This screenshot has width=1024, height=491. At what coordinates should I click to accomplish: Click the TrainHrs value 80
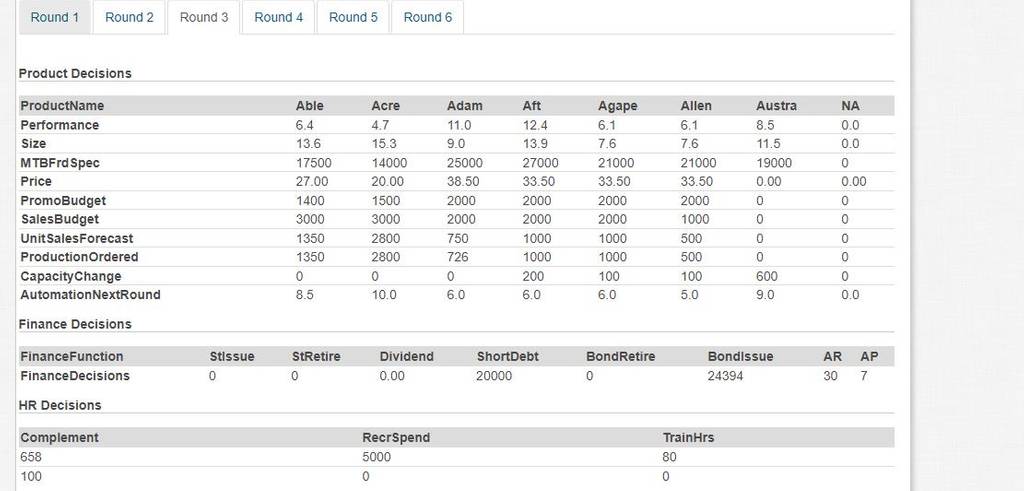point(669,457)
